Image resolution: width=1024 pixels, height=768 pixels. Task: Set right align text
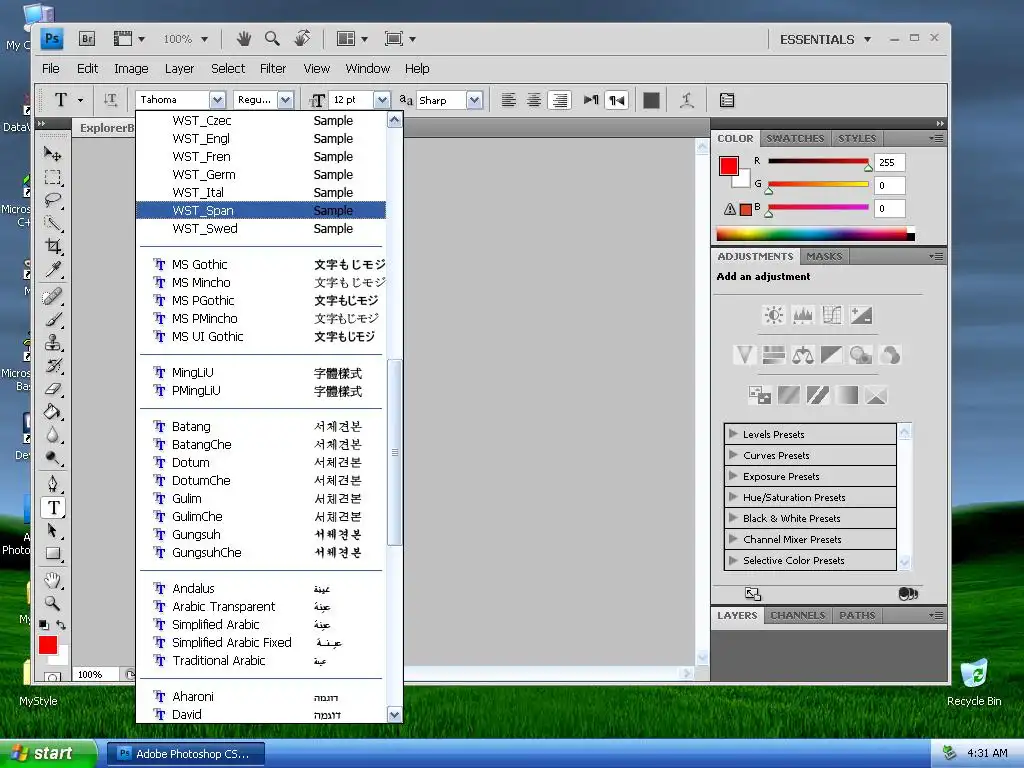[x=560, y=100]
